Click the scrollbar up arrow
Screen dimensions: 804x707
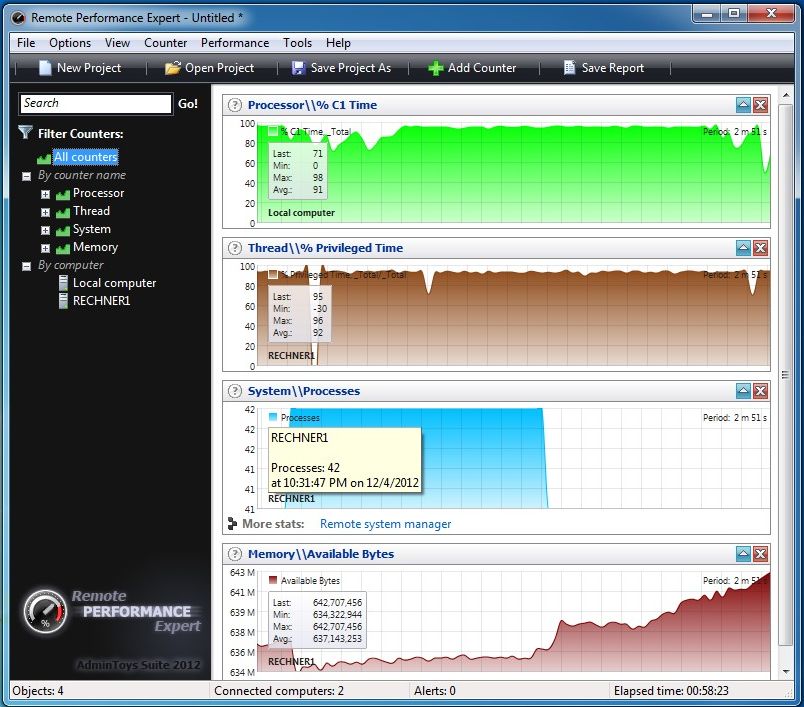tap(786, 95)
